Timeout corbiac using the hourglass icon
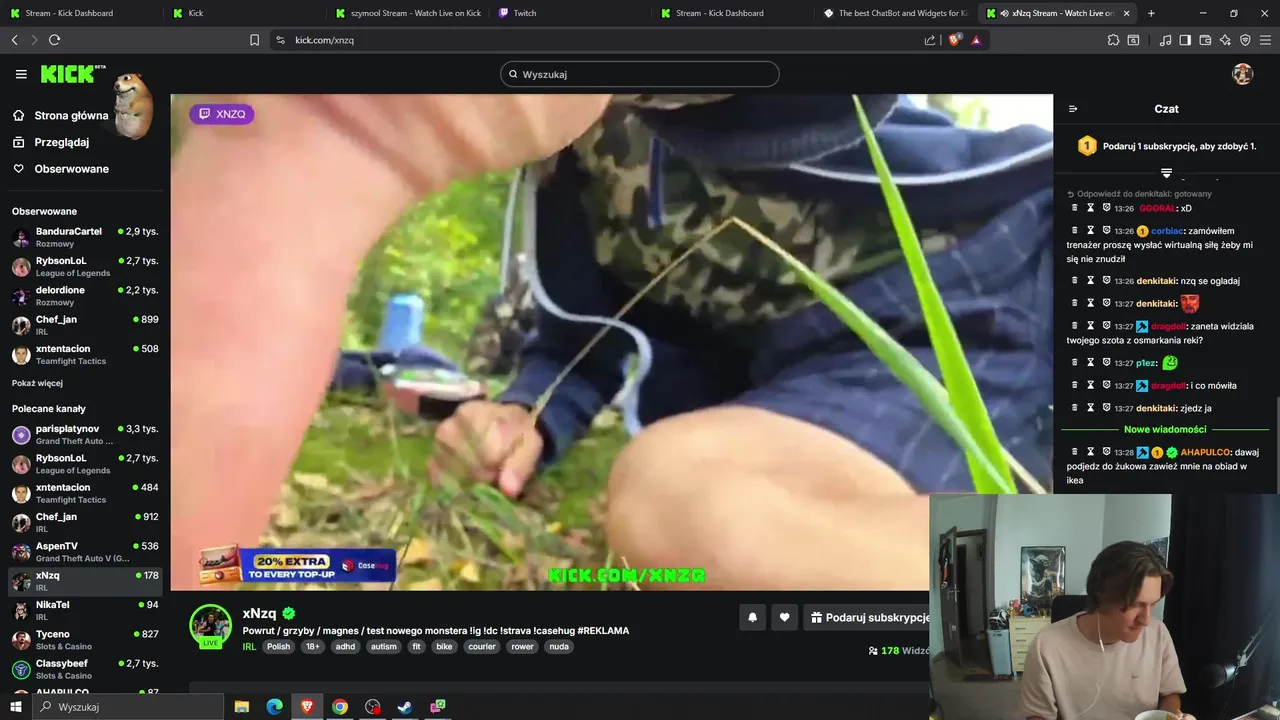Screen dimensions: 1280x720 click(x=1091, y=231)
